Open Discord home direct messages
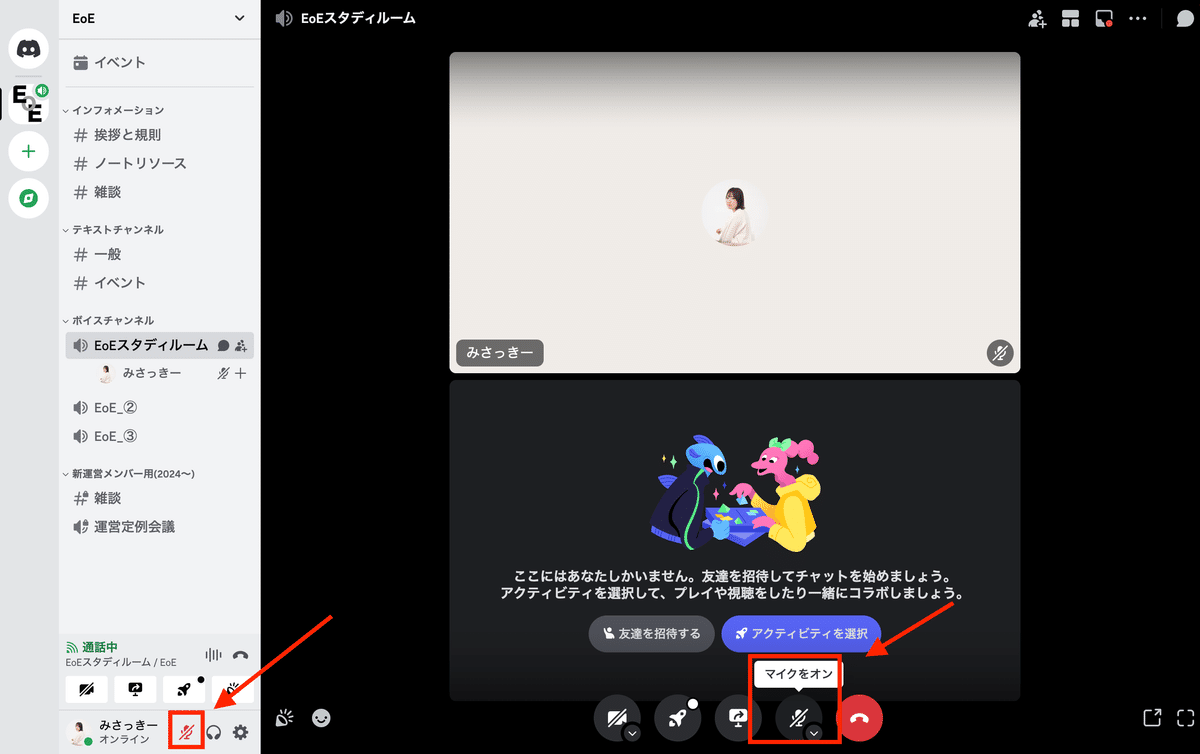The width and height of the screenshot is (1200, 754). coord(28,50)
